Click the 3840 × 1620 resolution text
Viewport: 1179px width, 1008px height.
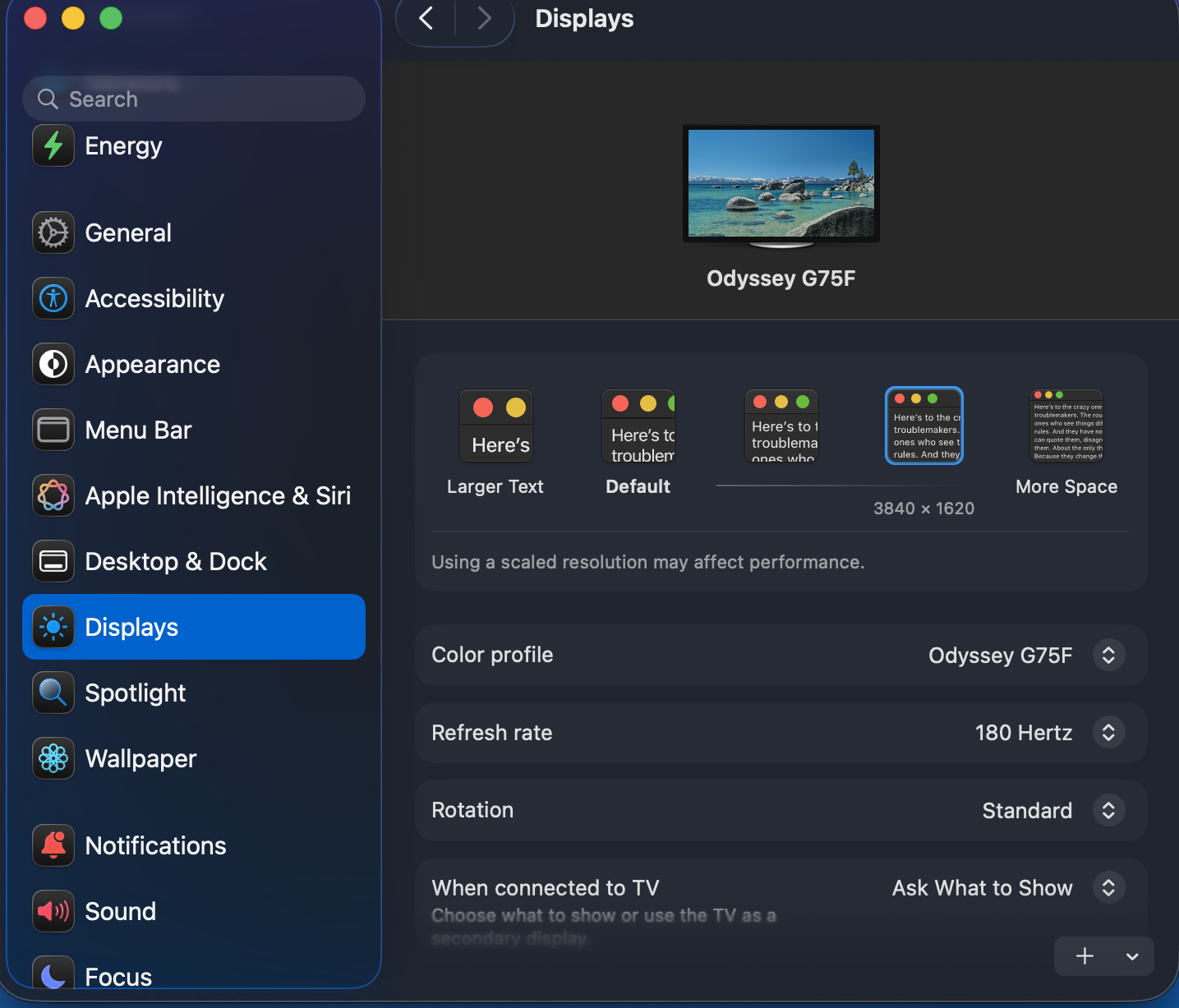pos(924,509)
